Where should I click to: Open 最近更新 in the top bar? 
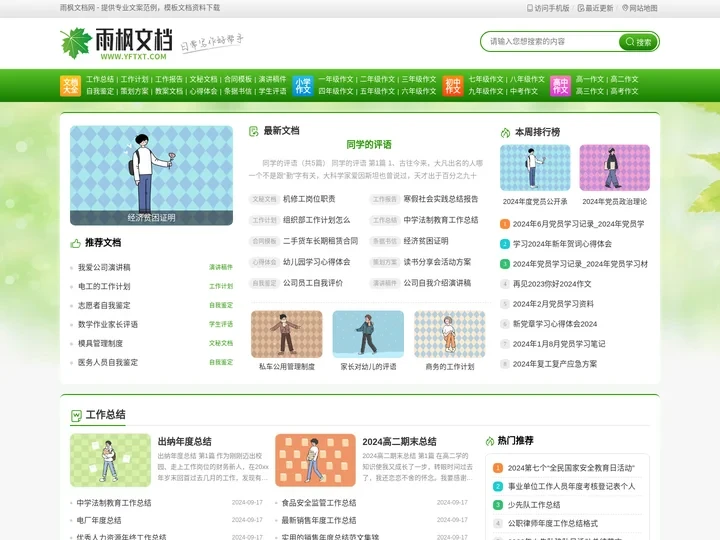[x=595, y=8]
